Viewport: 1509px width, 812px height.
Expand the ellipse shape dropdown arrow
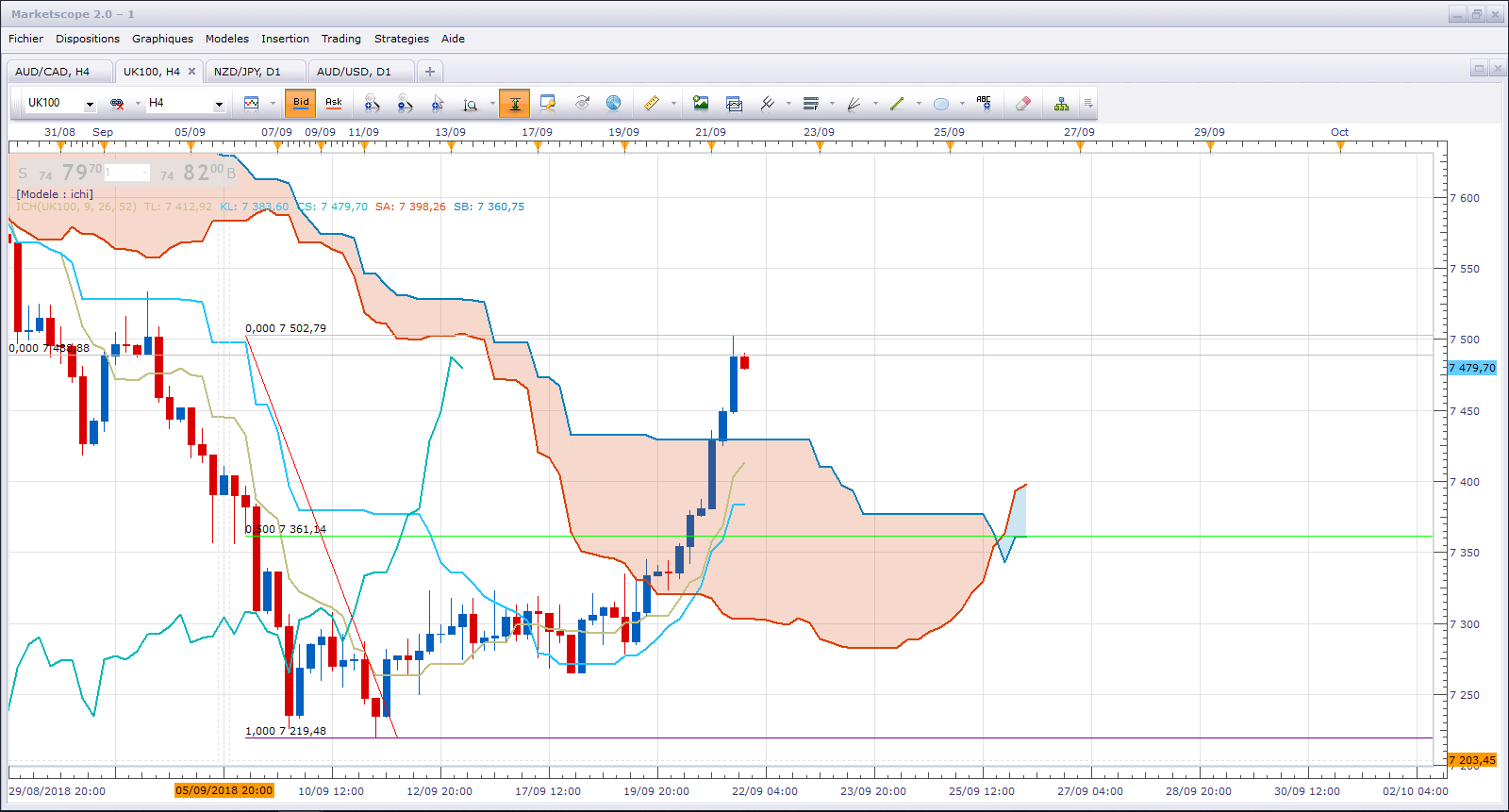962,104
